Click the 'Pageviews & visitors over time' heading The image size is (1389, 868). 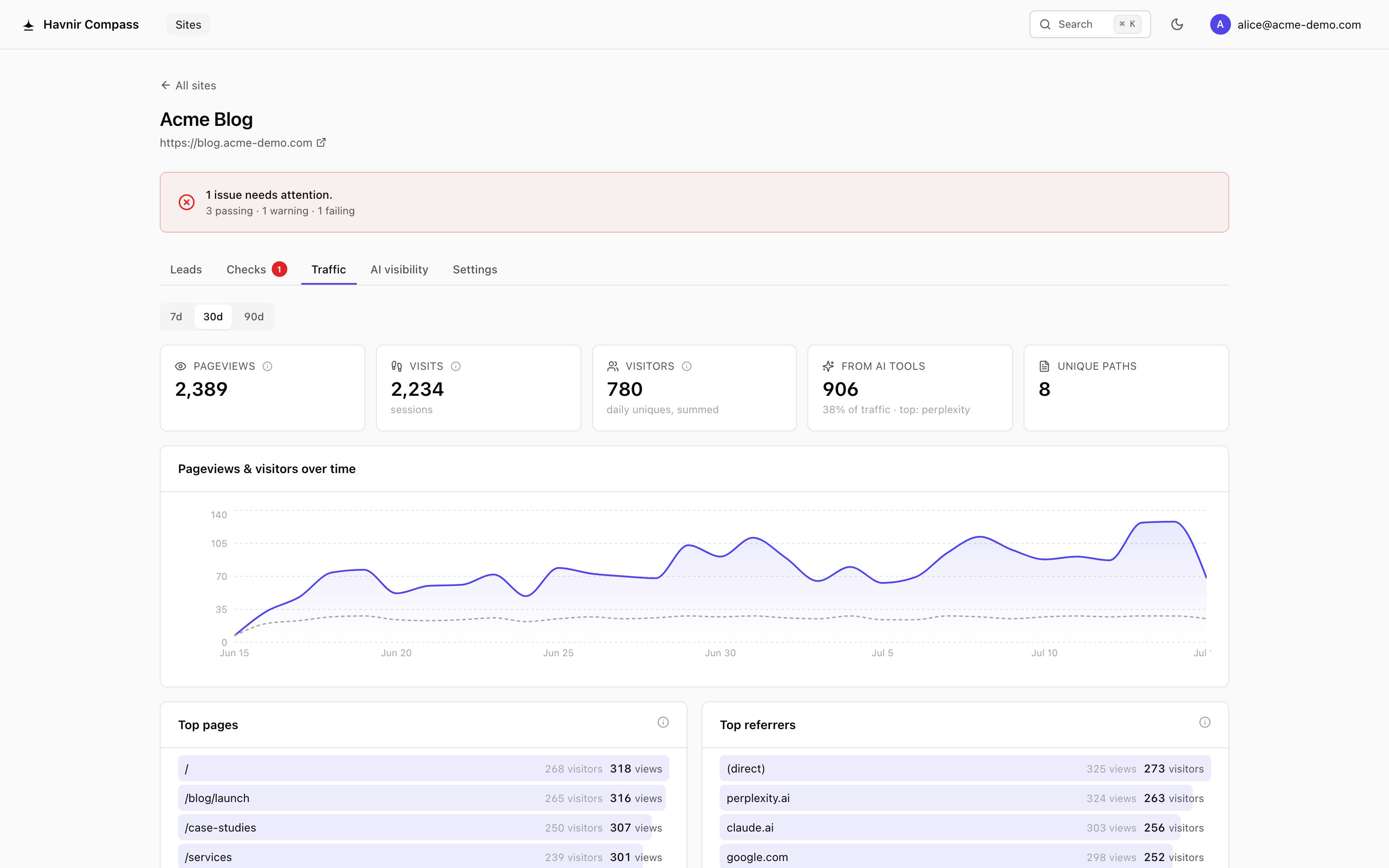(267, 468)
